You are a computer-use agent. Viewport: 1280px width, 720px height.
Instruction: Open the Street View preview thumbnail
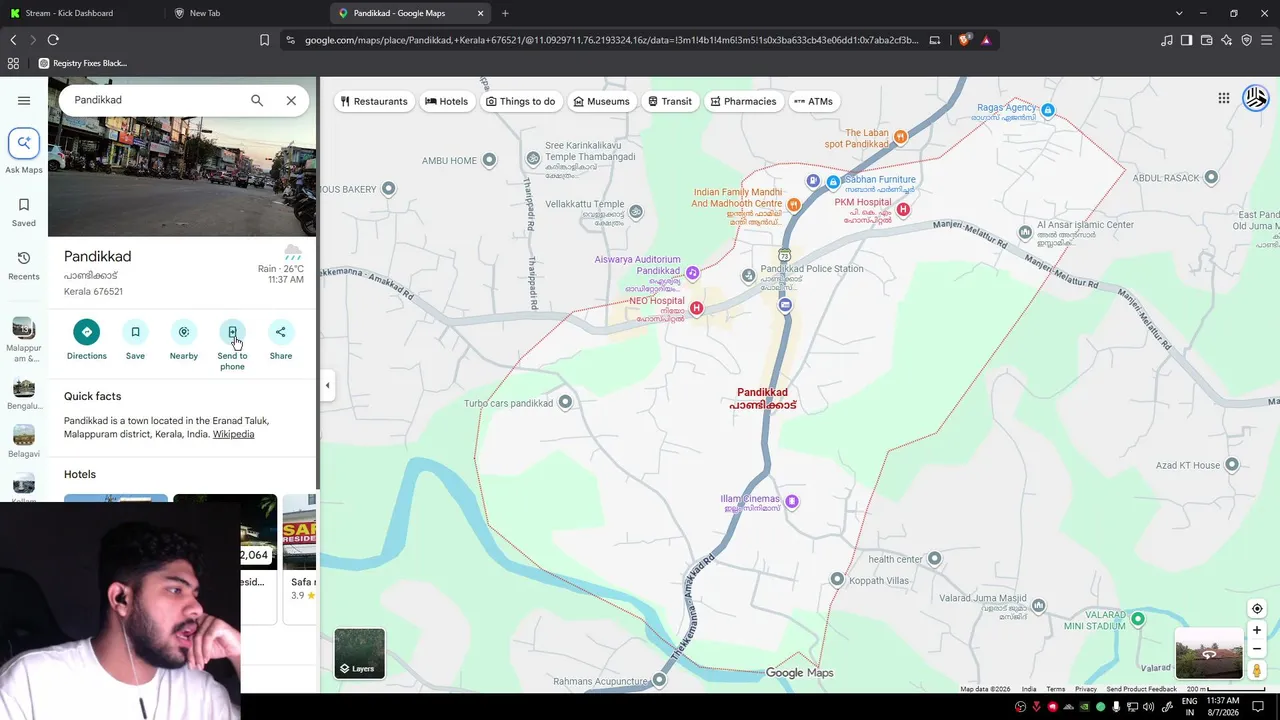(1209, 654)
